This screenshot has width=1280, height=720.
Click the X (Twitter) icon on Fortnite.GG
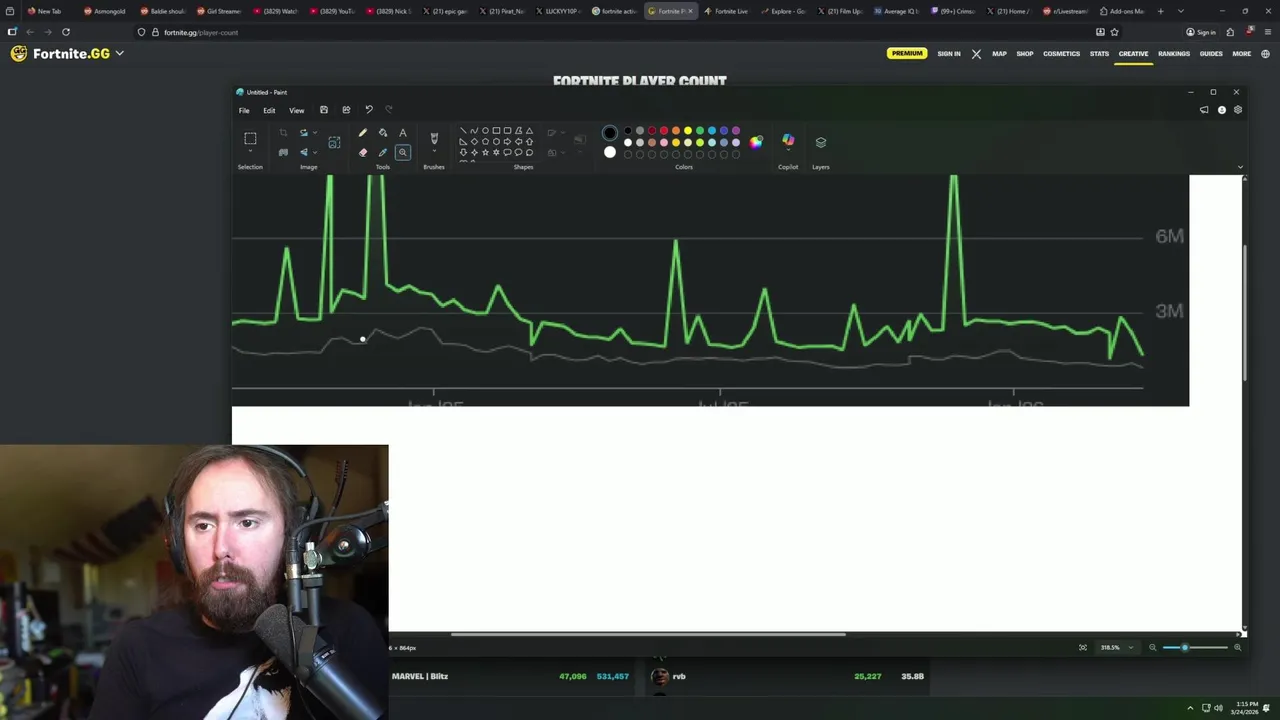(976, 54)
